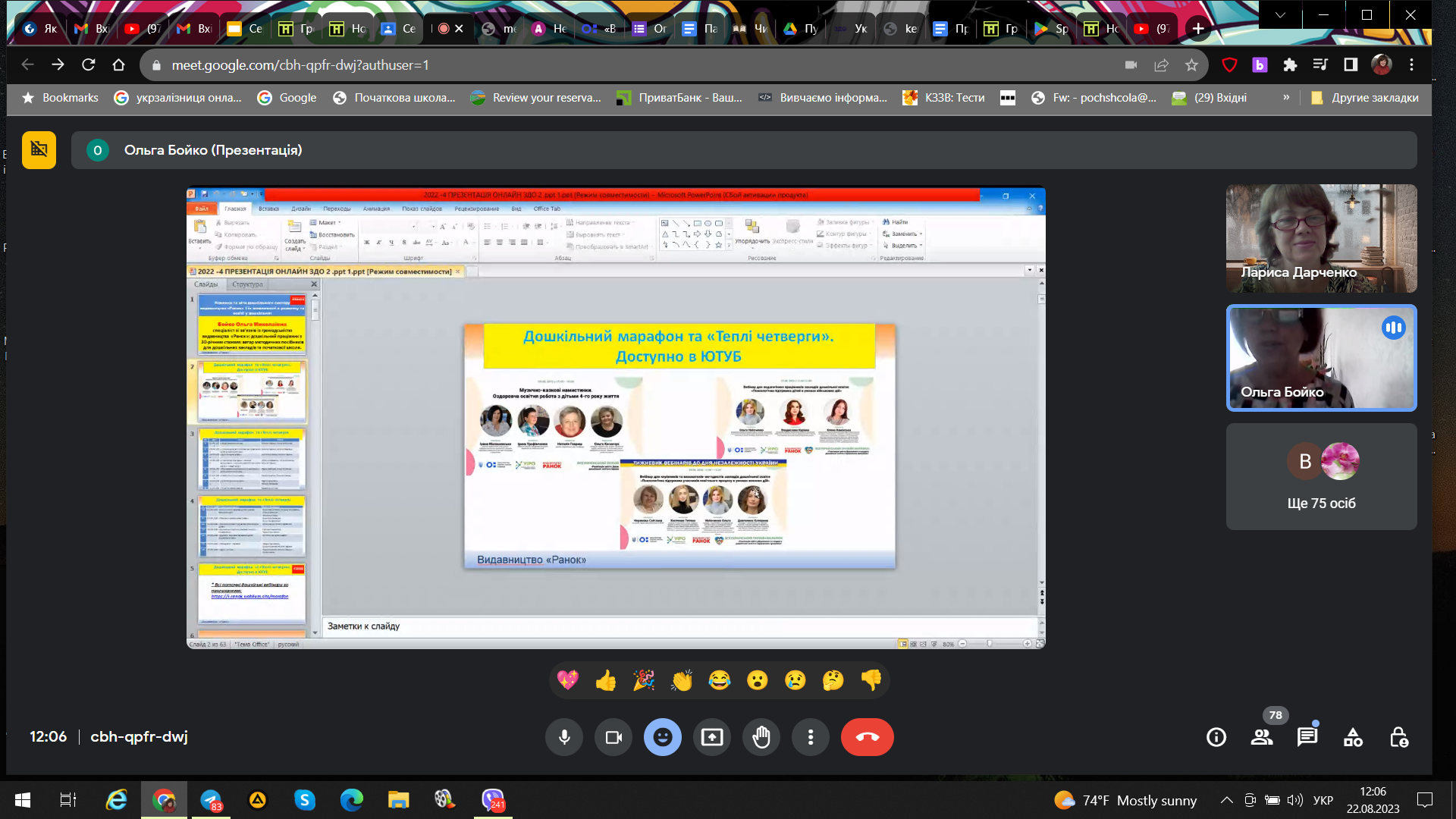
Task: Open new browser tab with plus
Action: [1198, 29]
